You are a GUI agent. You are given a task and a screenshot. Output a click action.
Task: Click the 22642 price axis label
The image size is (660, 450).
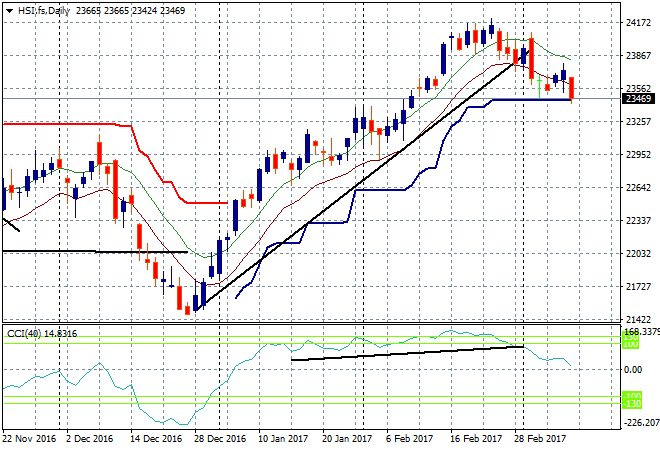pyautogui.click(x=639, y=187)
